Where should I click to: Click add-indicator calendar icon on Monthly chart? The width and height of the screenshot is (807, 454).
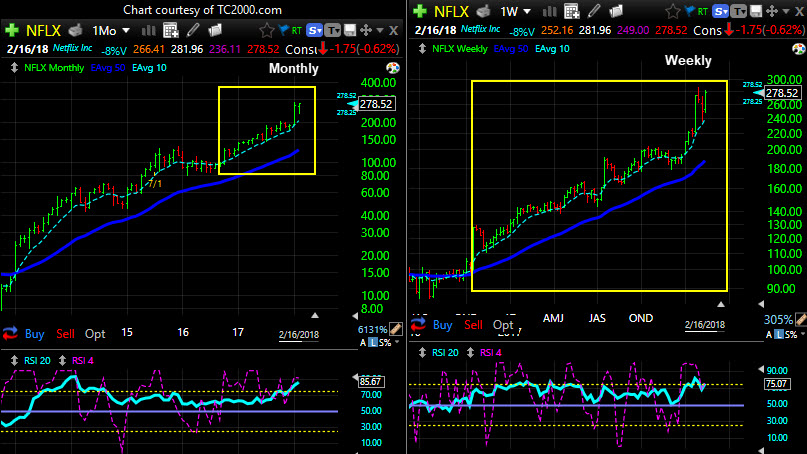pos(170,30)
